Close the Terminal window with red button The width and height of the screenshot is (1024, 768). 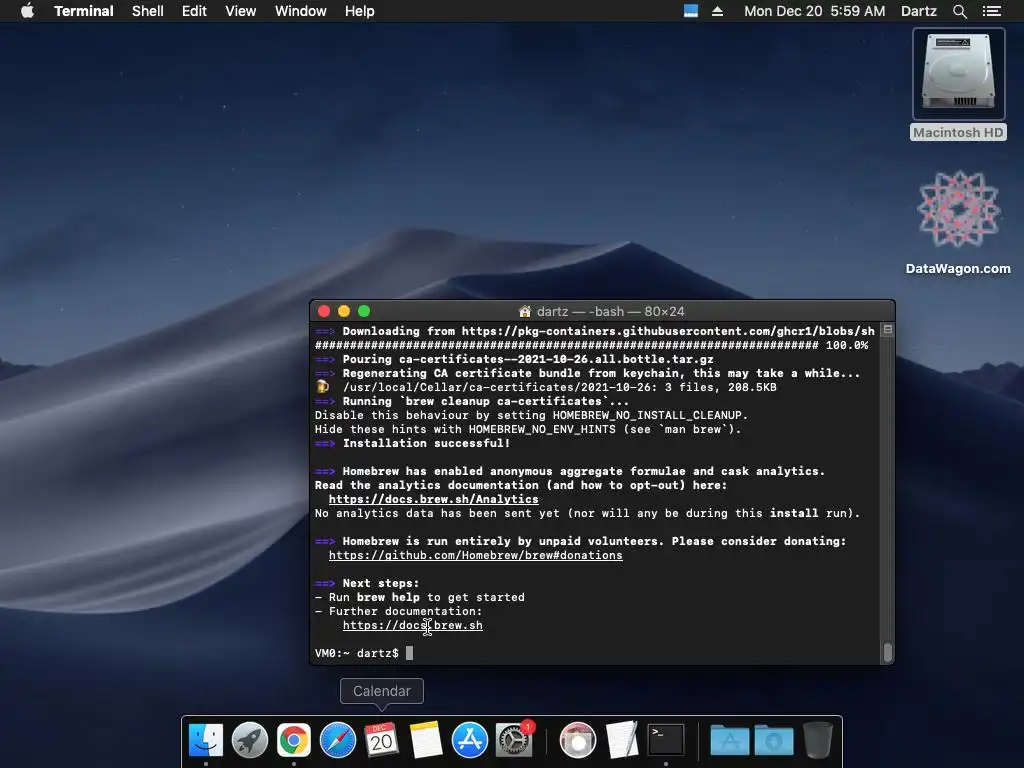pos(324,311)
